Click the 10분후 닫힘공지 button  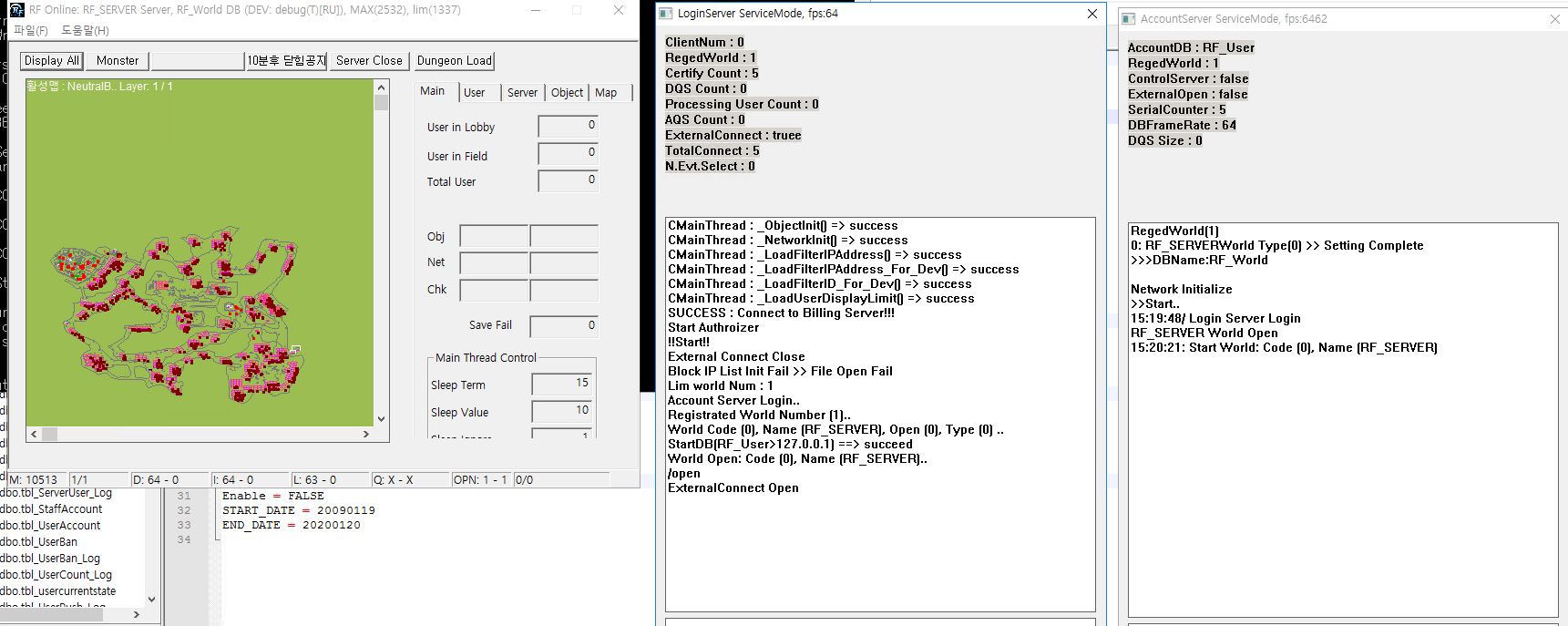286,60
